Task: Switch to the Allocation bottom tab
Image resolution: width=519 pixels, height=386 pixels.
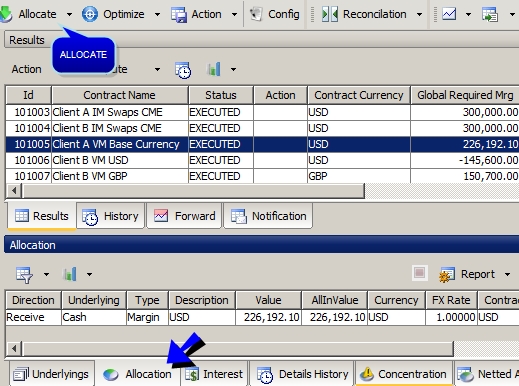Action: [x=137, y=374]
